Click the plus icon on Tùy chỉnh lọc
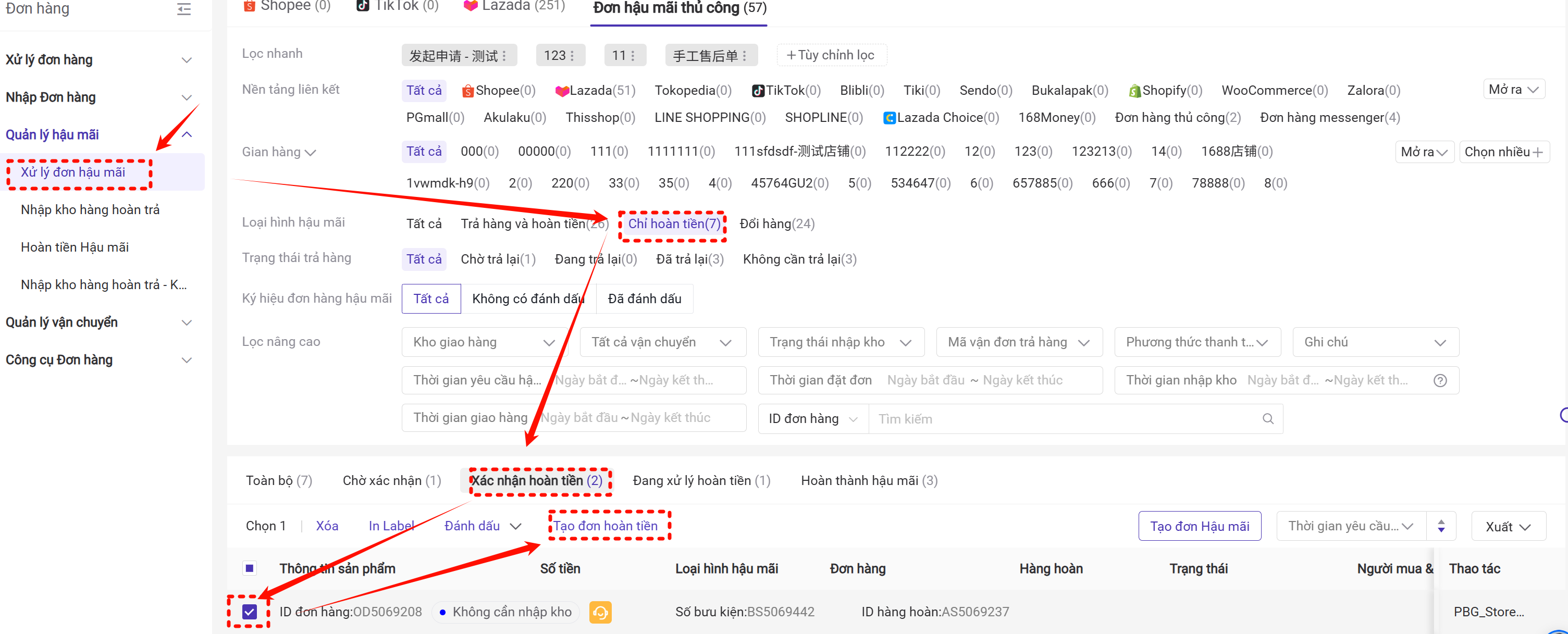The height and width of the screenshot is (634, 1568). [791, 55]
